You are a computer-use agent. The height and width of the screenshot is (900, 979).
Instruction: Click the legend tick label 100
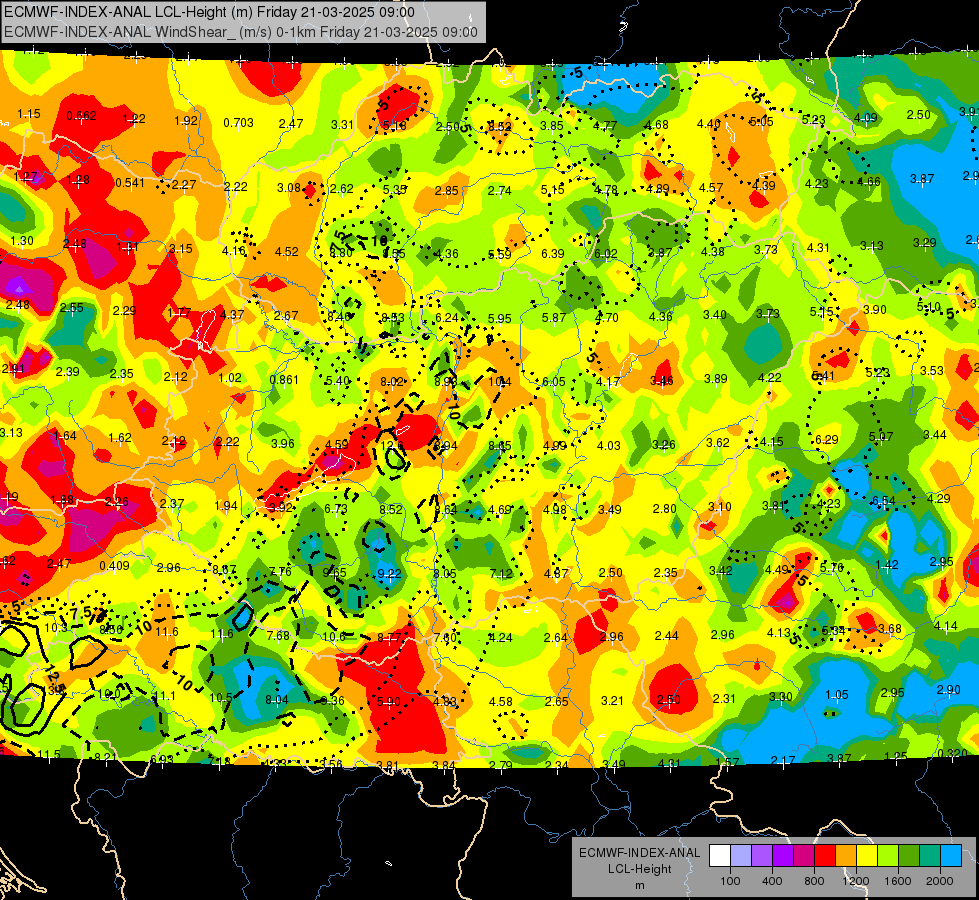[730, 881]
